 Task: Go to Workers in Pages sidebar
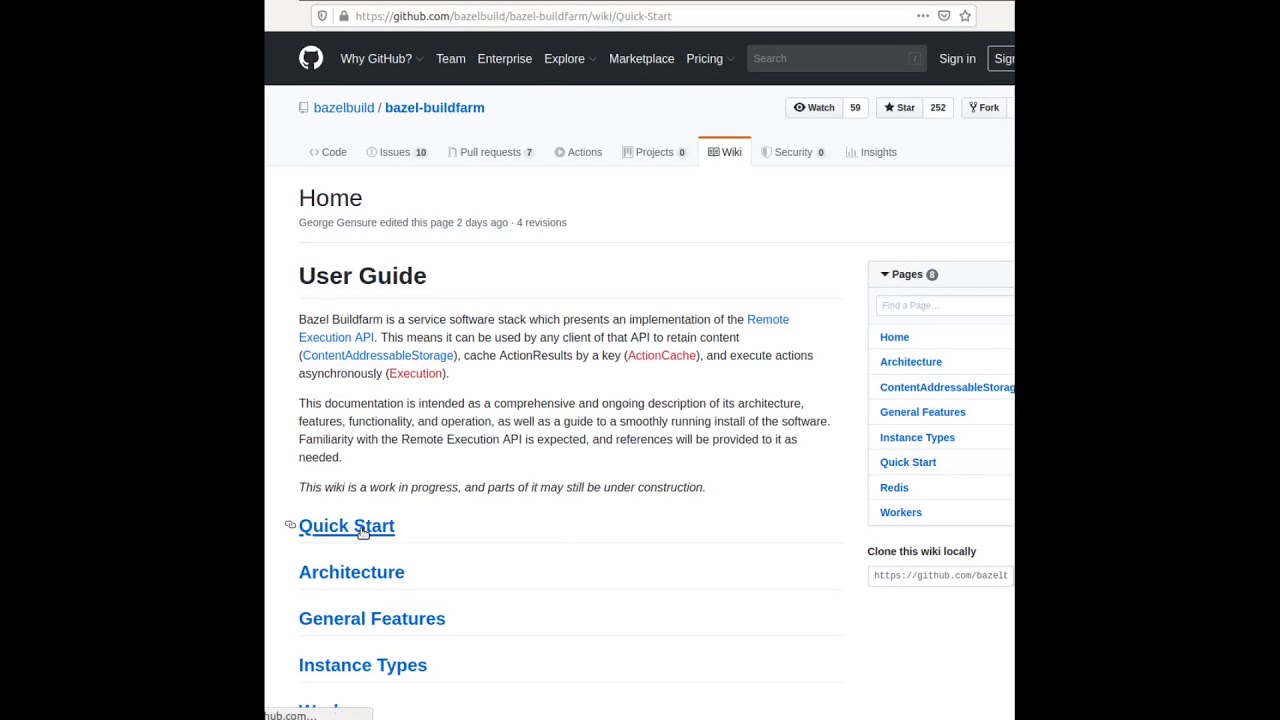tap(901, 513)
